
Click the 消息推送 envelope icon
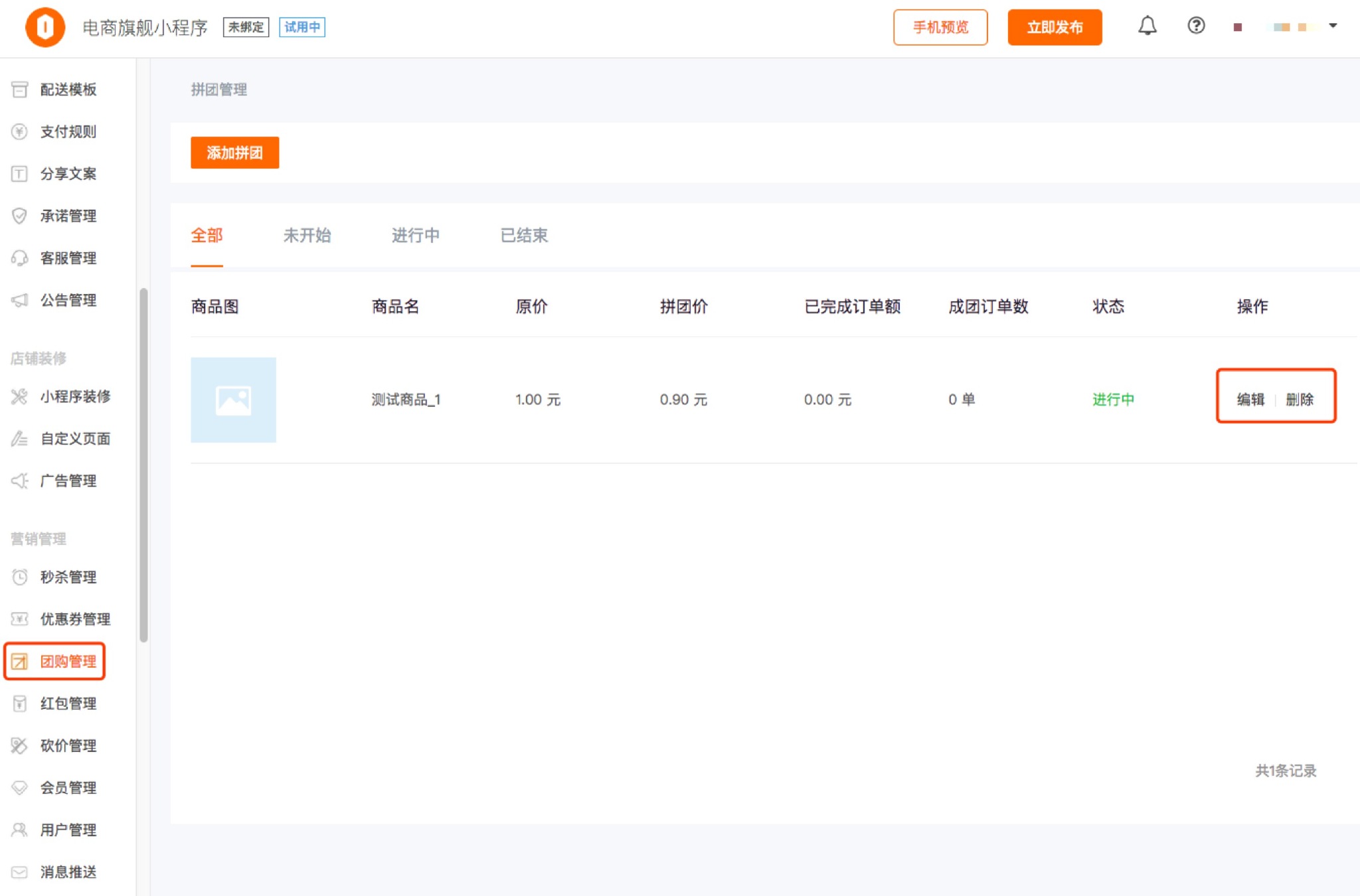point(20,872)
